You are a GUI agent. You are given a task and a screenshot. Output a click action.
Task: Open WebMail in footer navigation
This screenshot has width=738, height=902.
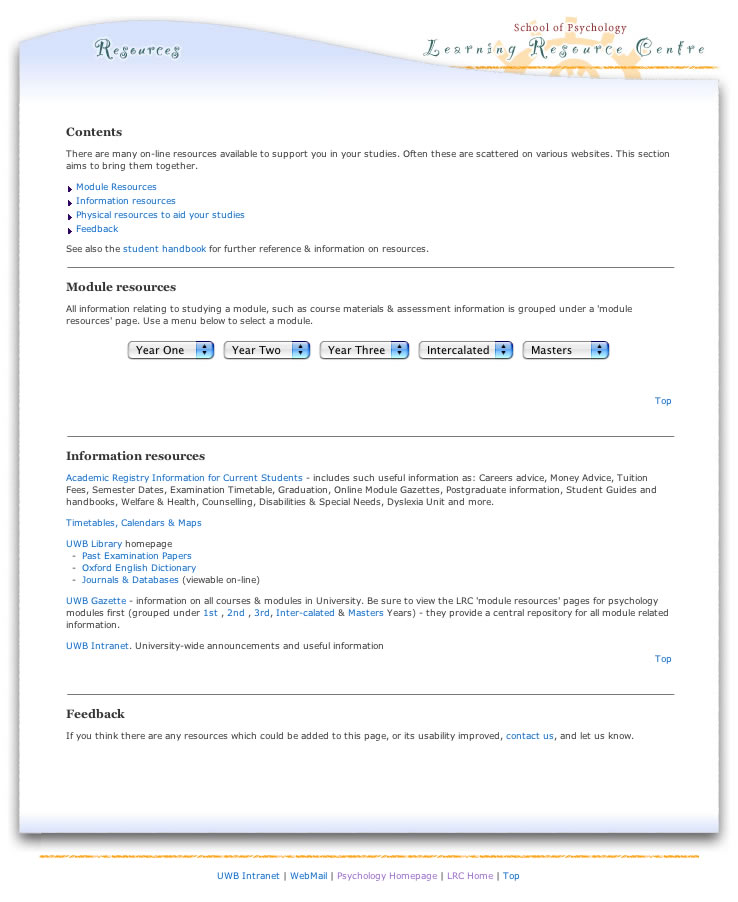[309, 876]
